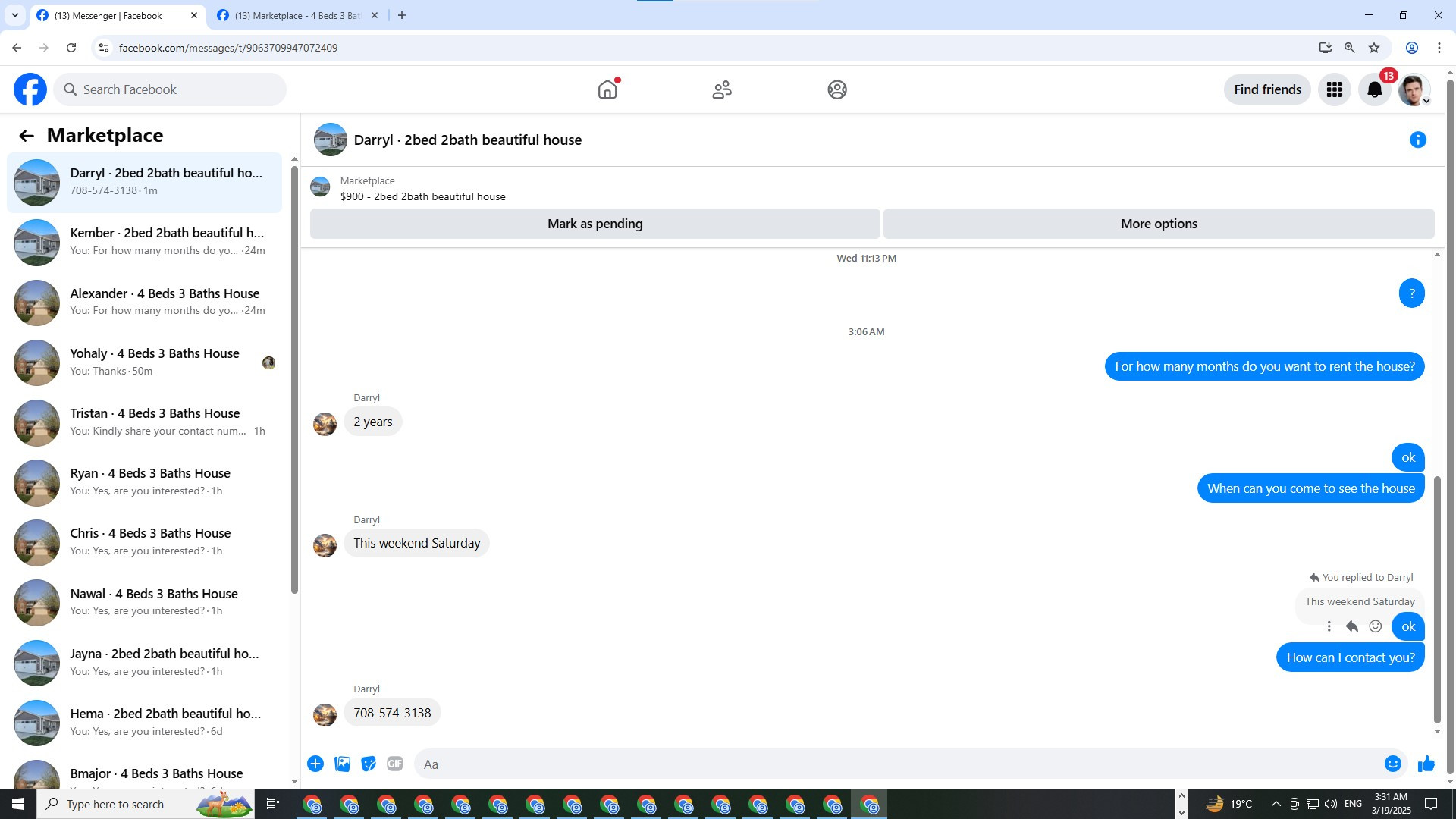This screenshot has width=1456, height=819.
Task: Click the quoted 'This weekend Saturday' reply
Action: tap(1360, 601)
